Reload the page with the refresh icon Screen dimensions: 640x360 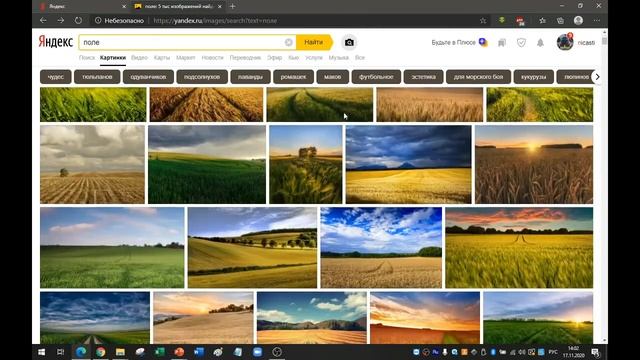(78, 20)
